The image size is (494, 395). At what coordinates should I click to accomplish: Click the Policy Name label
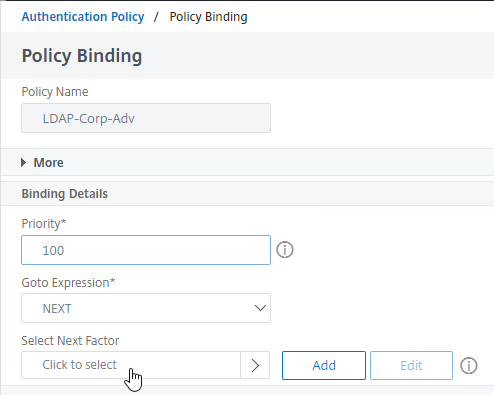55,92
